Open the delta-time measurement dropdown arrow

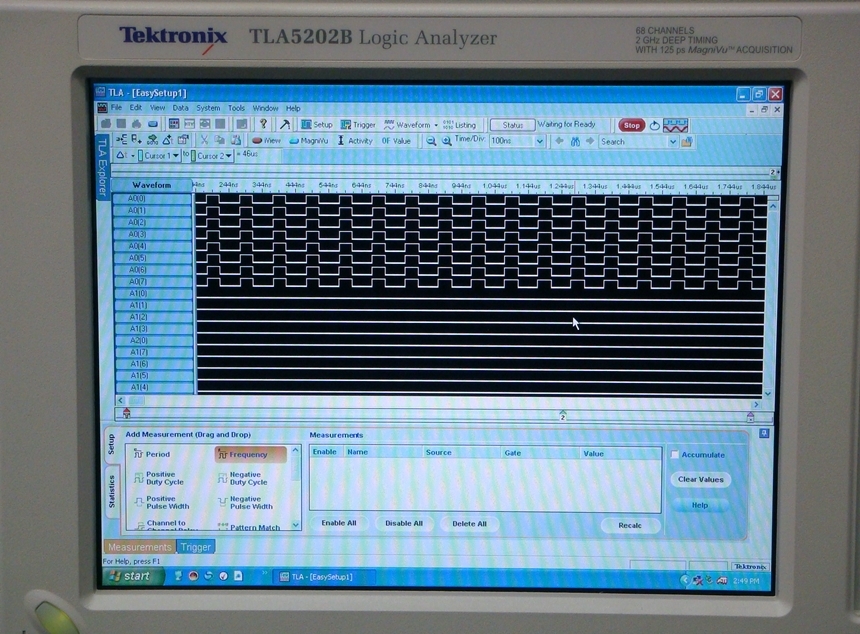tap(132, 156)
